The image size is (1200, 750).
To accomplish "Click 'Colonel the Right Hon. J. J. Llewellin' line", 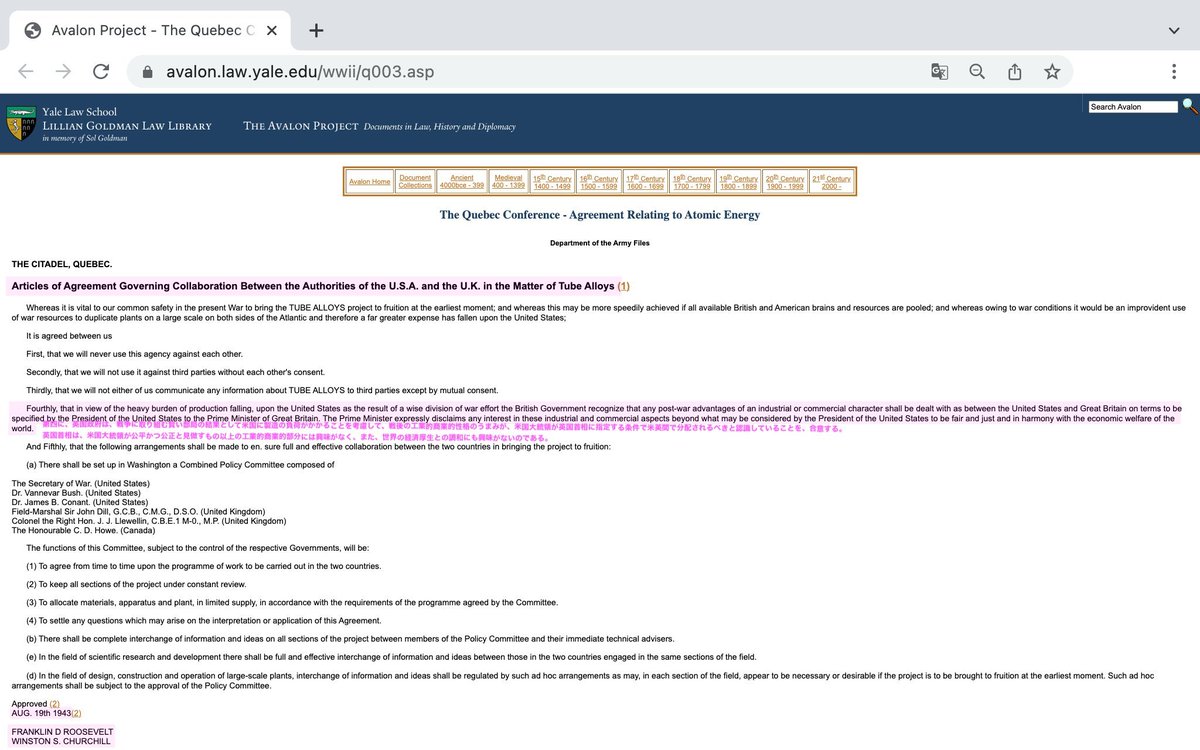I will (x=149, y=521).
